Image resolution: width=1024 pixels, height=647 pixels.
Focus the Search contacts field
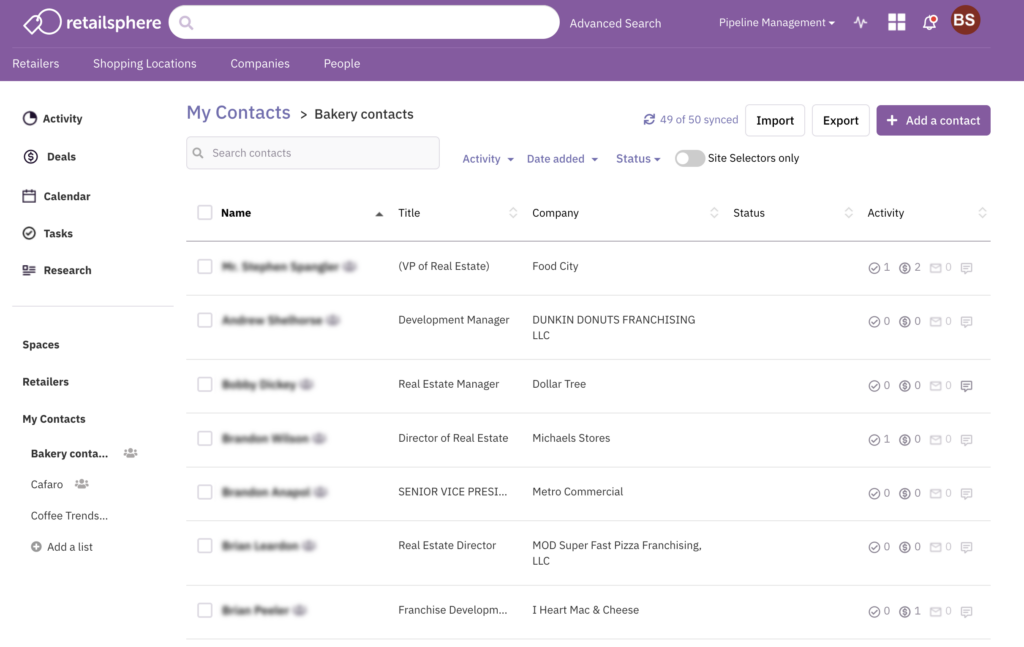[x=313, y=153]
